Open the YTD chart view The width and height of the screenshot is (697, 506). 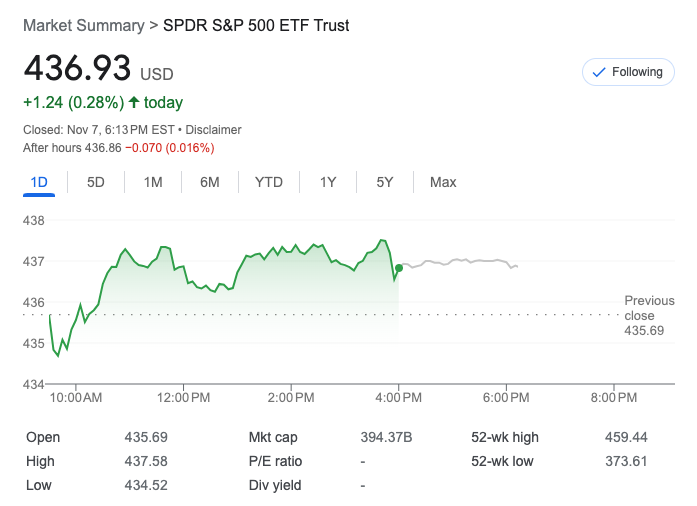[x=269, y=182]
